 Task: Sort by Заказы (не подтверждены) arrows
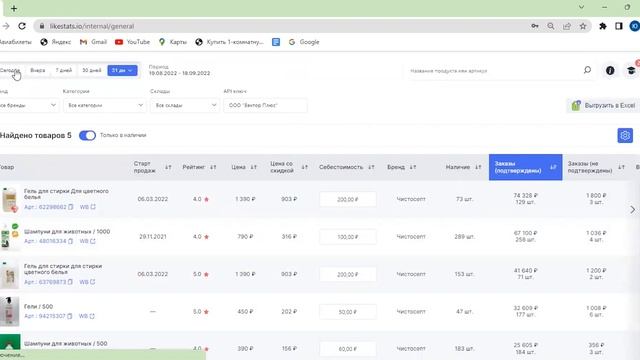(x=621, y=167)
